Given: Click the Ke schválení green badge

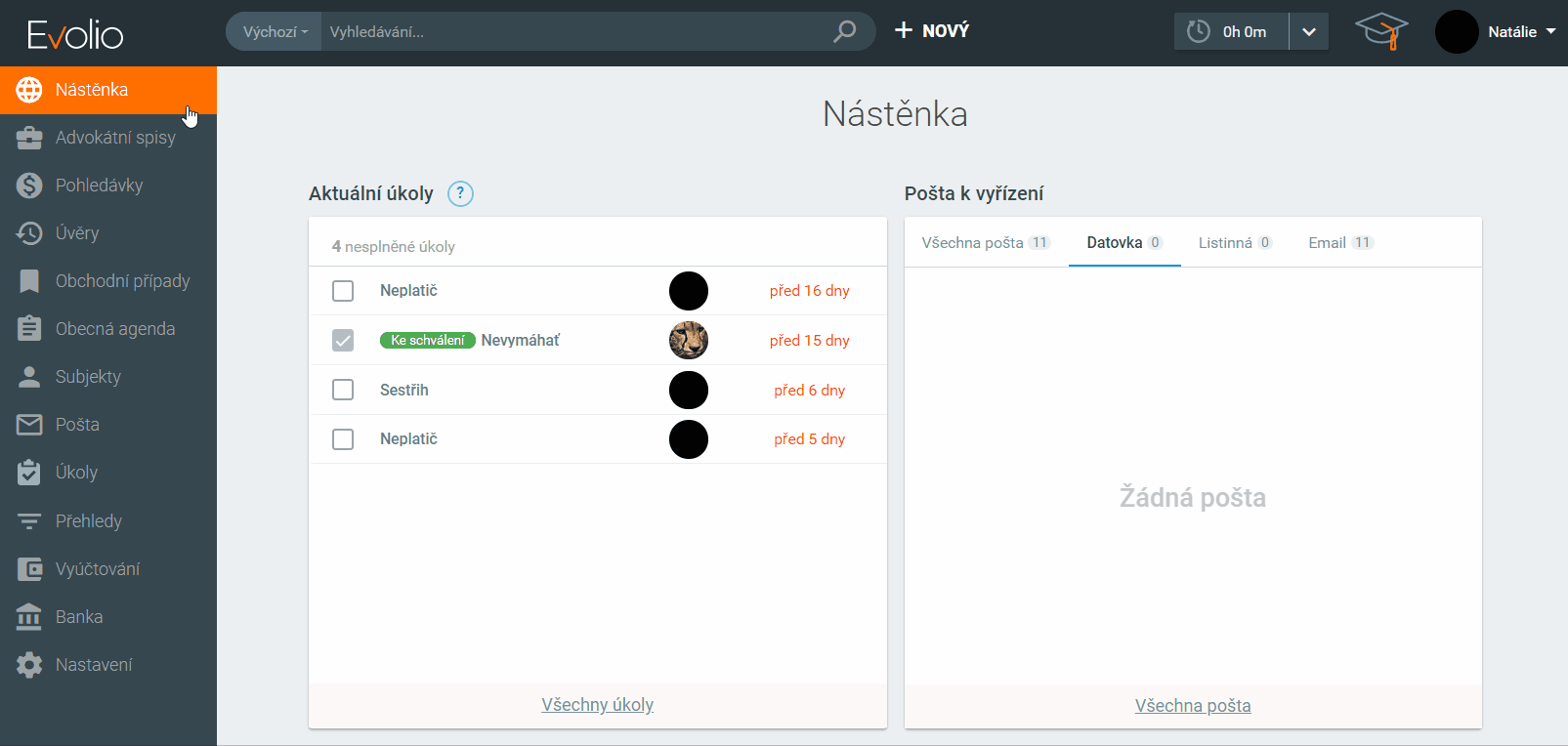Looking at the screenshot, I should tap(427, 341).
